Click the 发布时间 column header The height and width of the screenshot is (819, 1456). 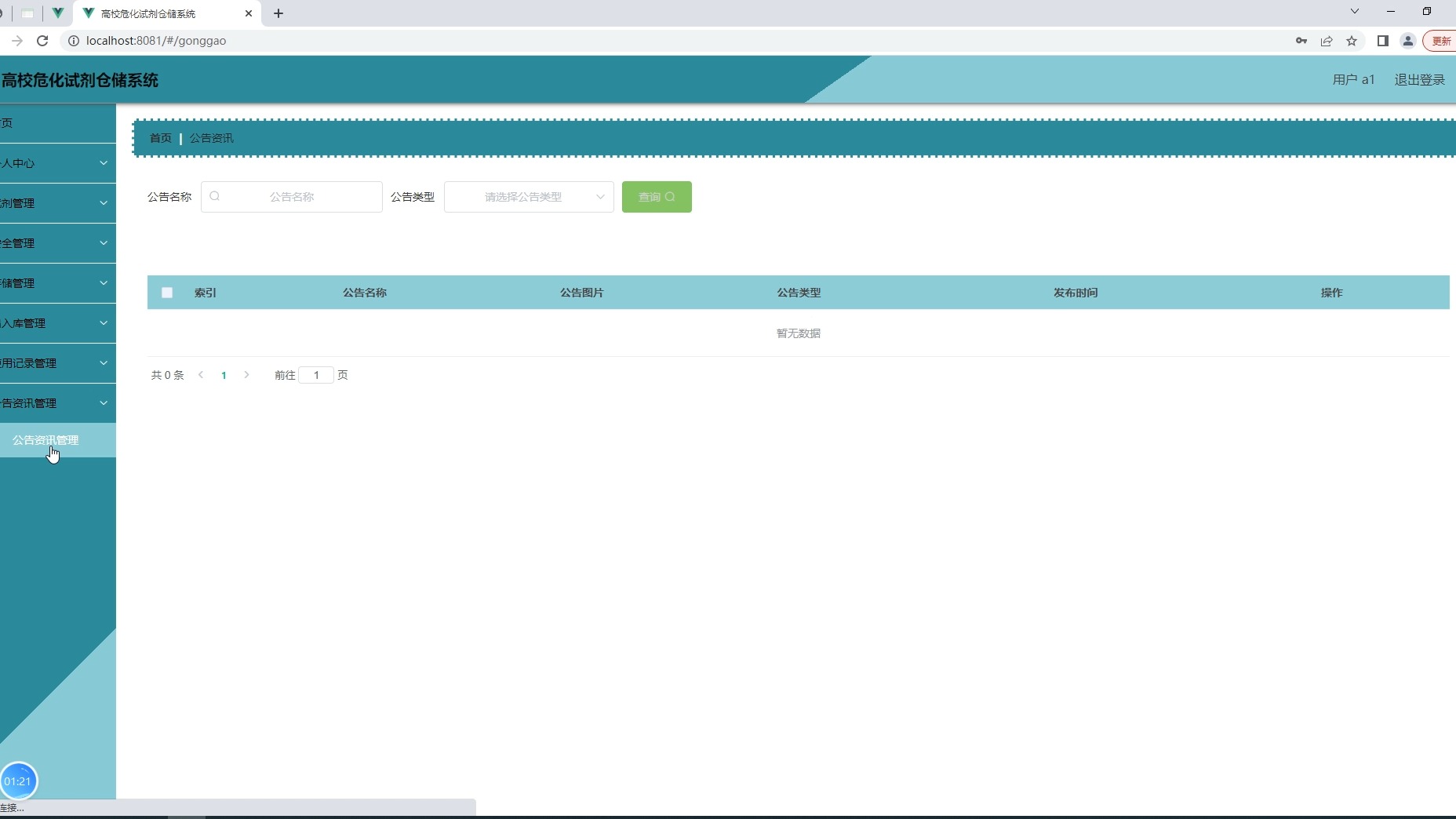pos(1076,293)
